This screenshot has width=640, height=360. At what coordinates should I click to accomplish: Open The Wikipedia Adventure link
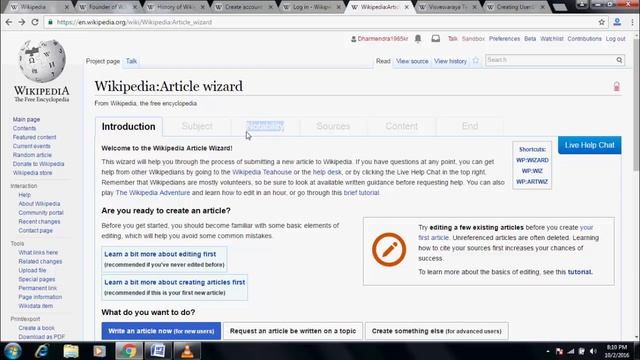153,192
